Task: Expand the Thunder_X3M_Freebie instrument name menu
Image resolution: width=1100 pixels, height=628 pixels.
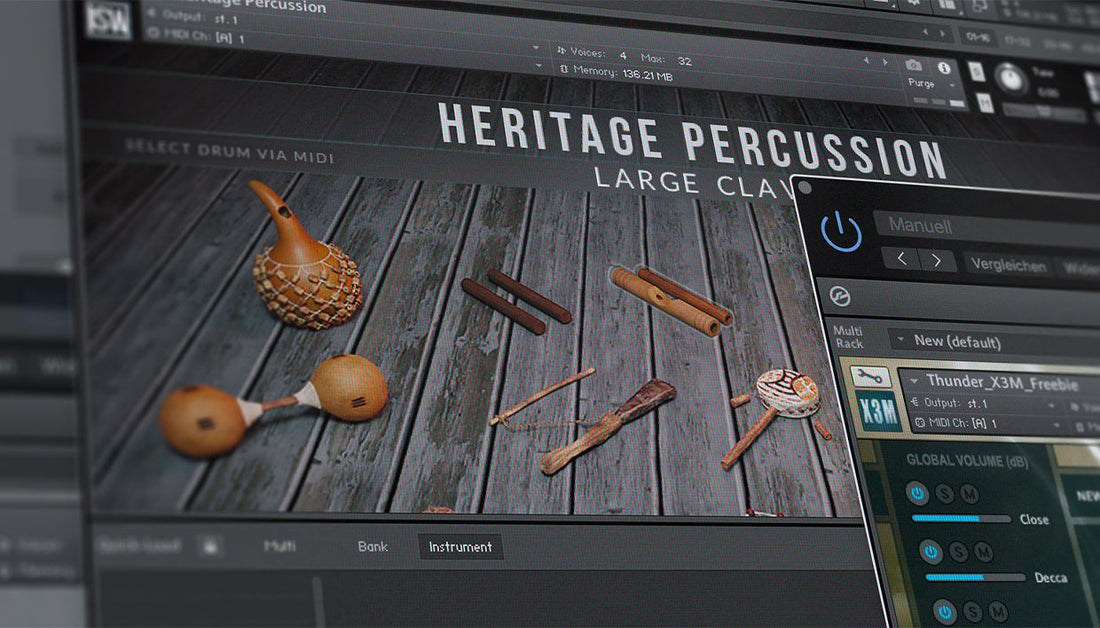Action: point(913,380)
